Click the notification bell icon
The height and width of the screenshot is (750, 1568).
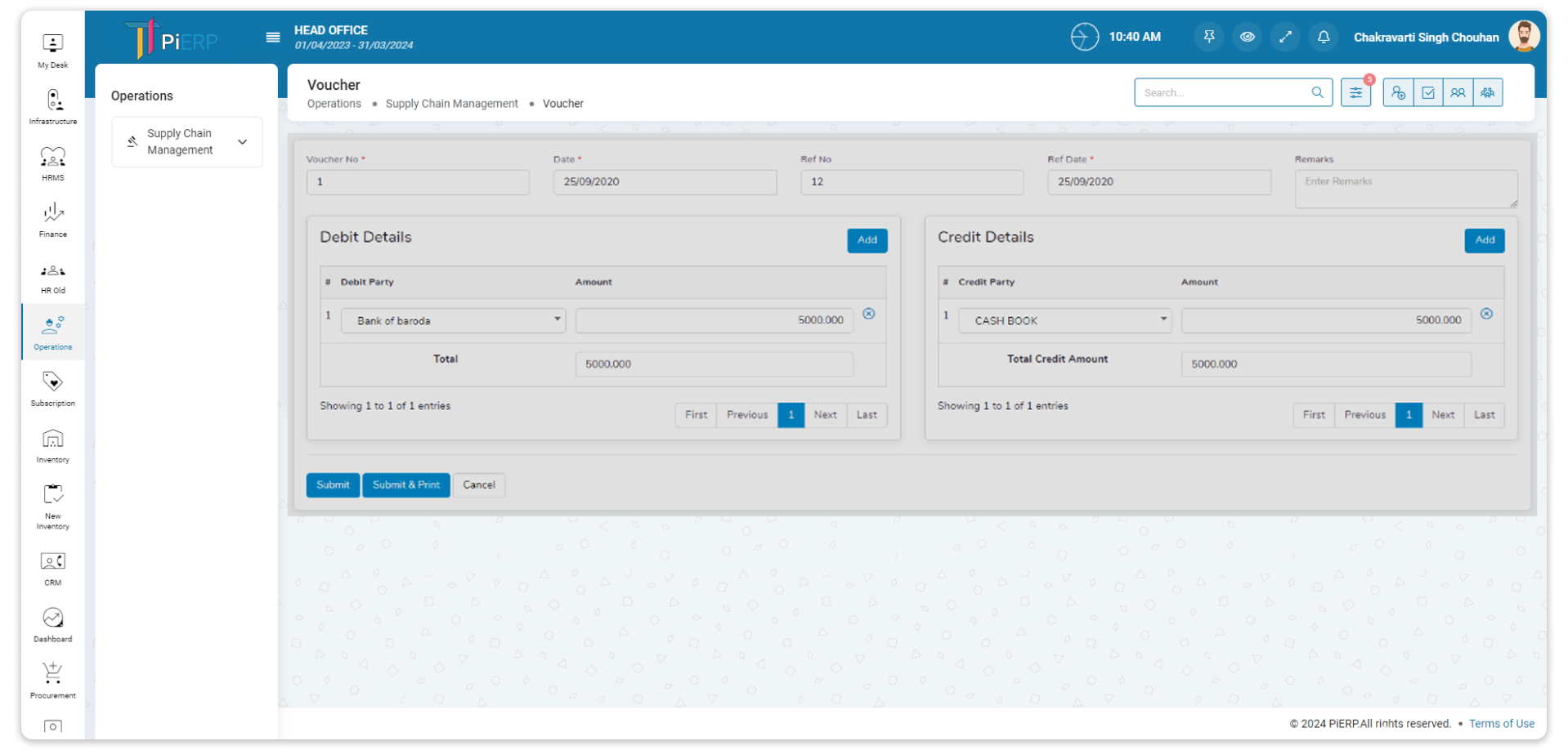pos(1323,37)
